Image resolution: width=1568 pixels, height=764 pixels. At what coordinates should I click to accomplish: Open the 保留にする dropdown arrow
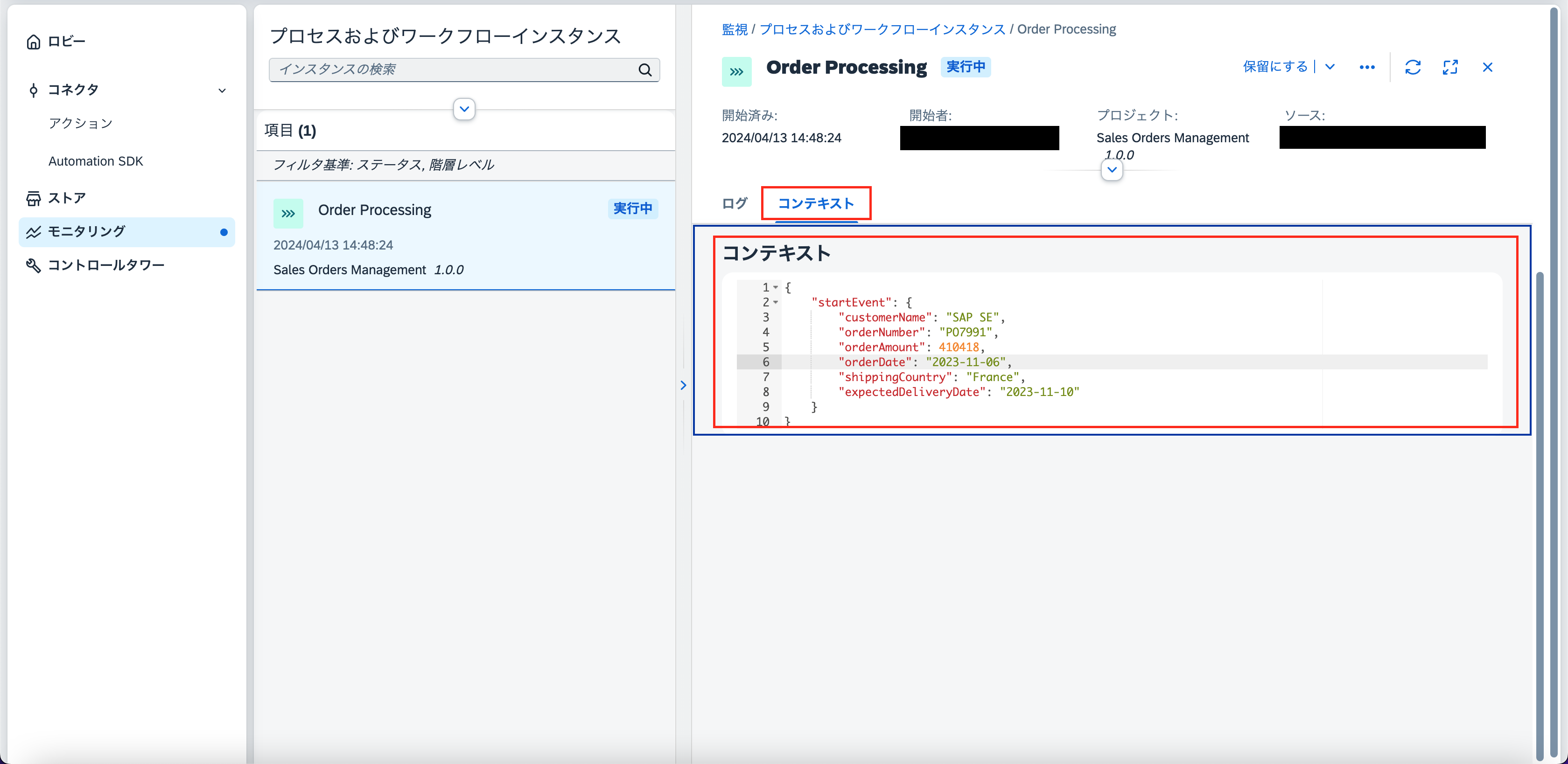tap(1330, 67)
